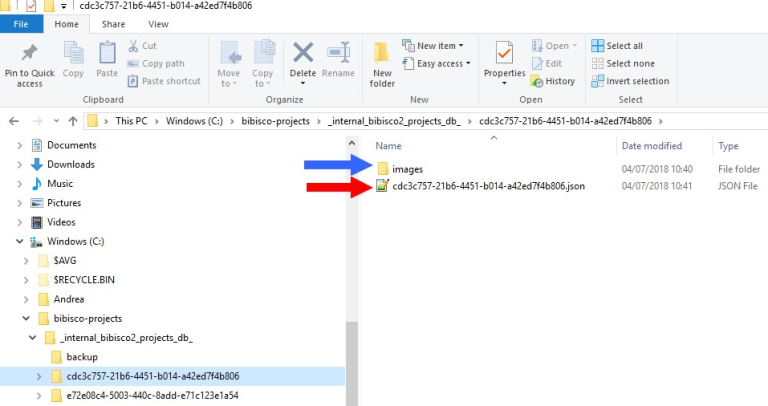Click the navigation pane scroll up arrow

coord(352,143)
